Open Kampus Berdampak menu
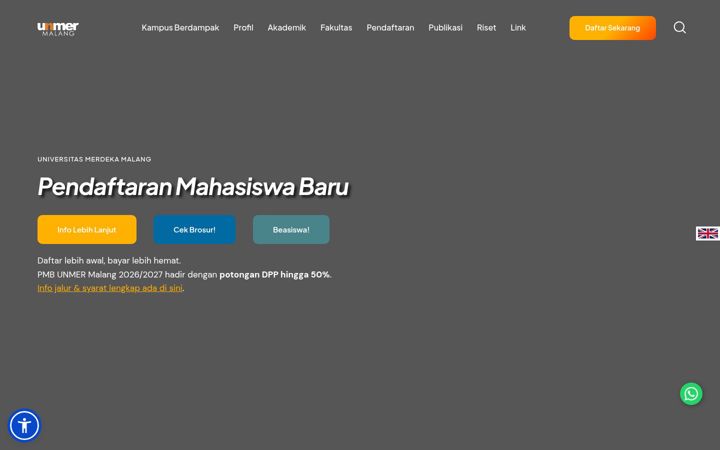 pos(180,28)
